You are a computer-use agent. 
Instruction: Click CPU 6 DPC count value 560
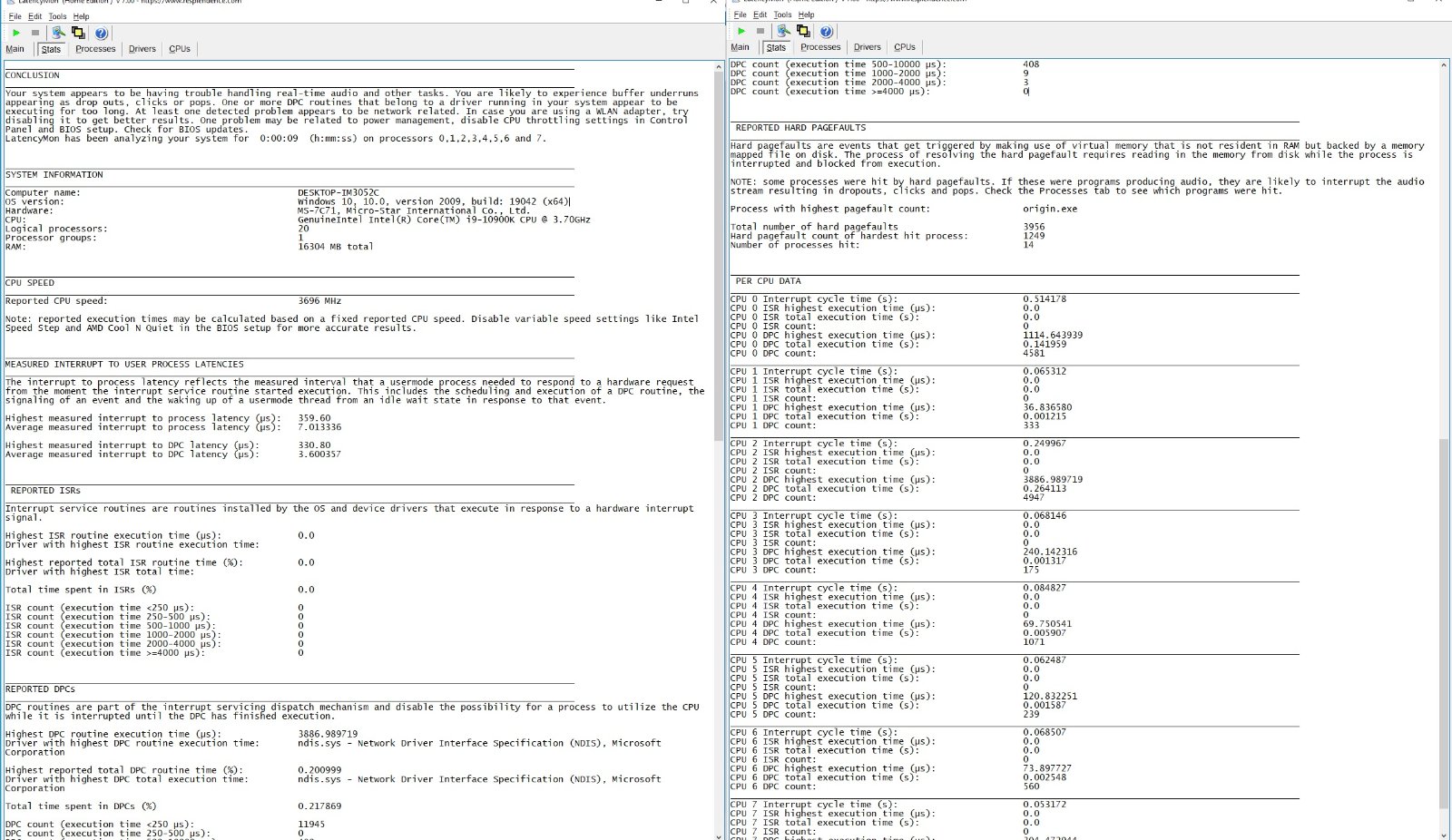(x=1031, y=786)
